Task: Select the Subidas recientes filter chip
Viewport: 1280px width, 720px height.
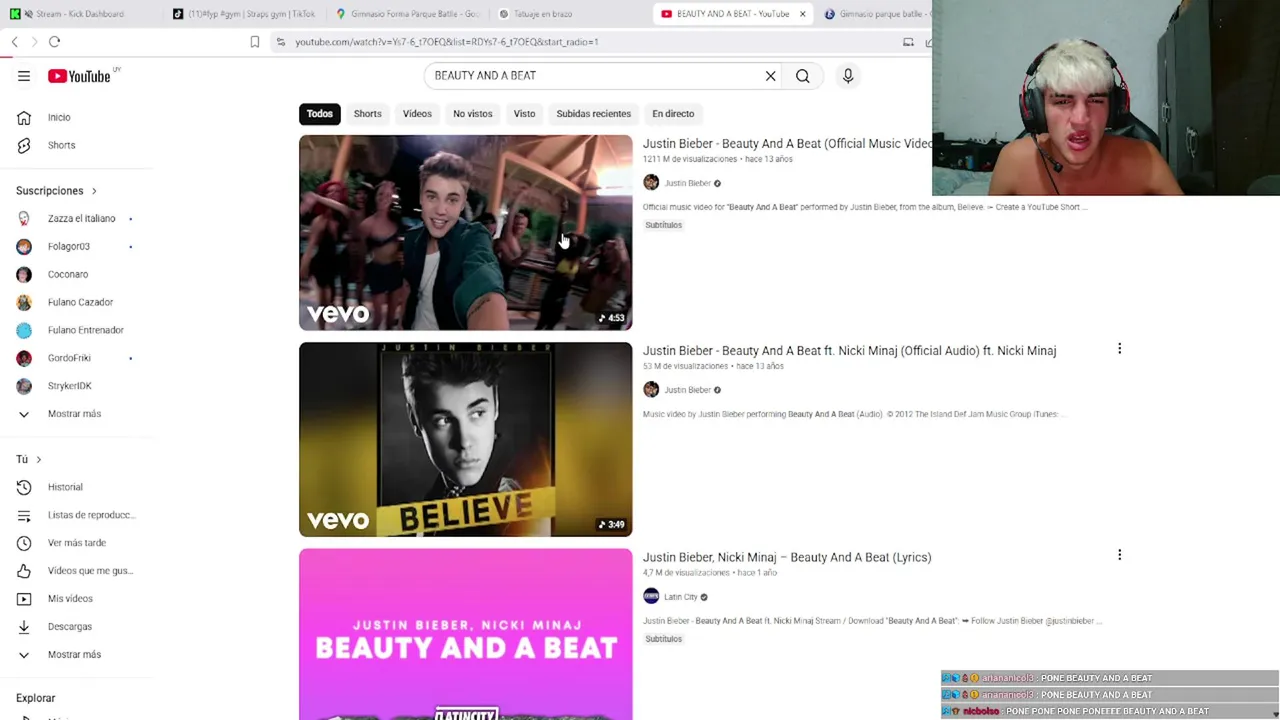Action: (x=593, y=114)
